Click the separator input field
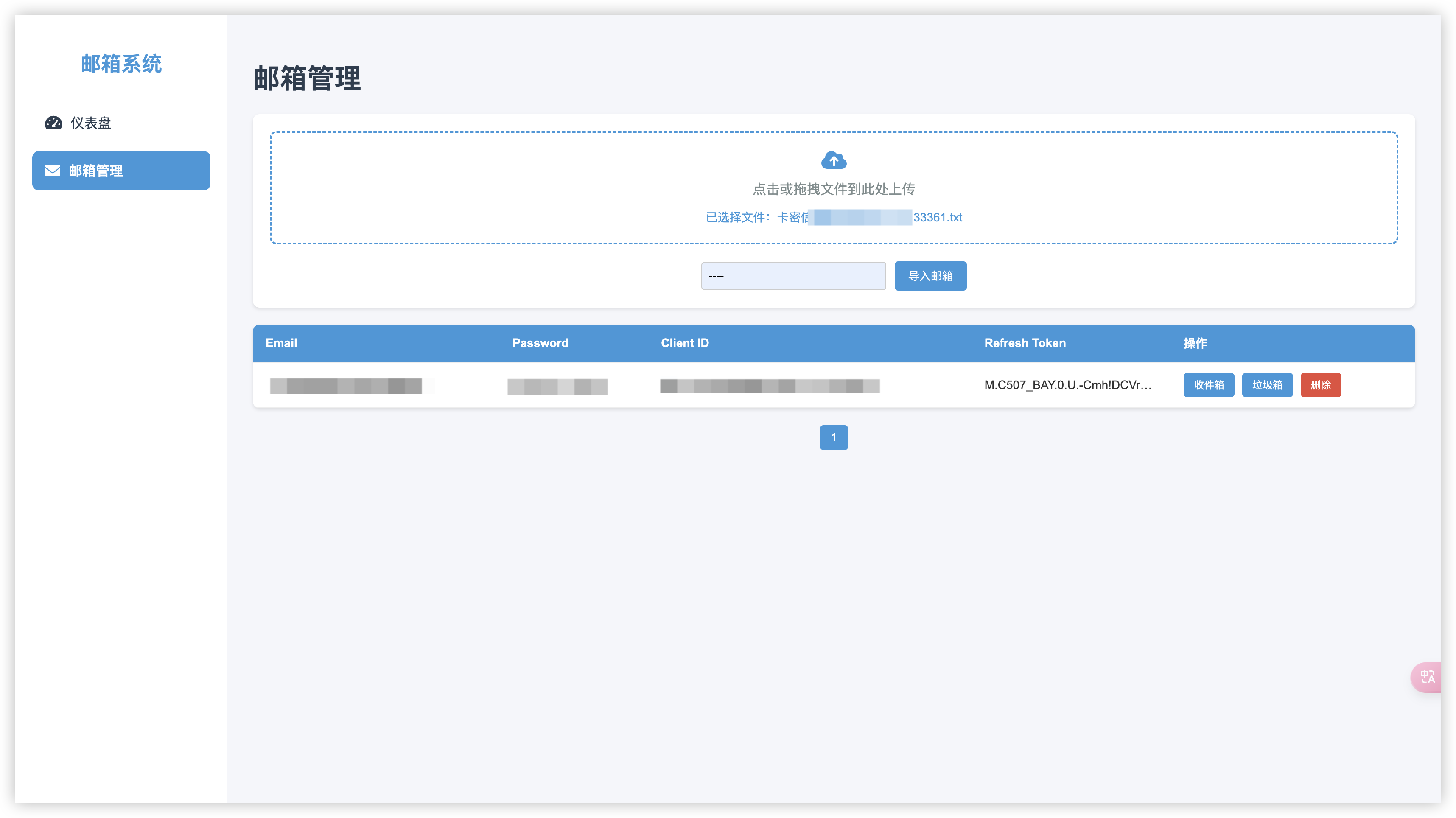This screenshot has width=1456, height=818. (793, 276)
